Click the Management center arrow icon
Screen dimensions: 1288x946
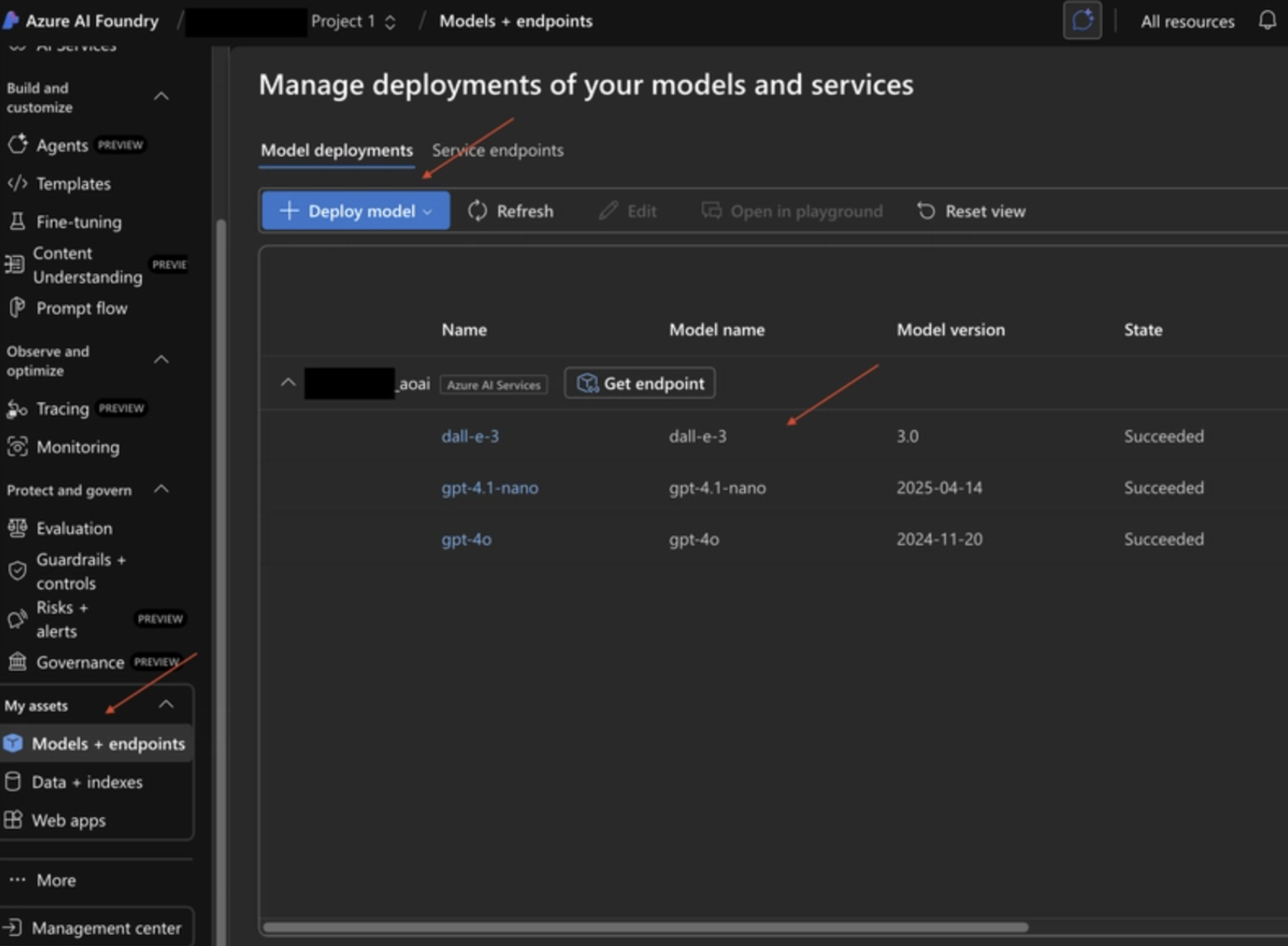pos(13,928)
